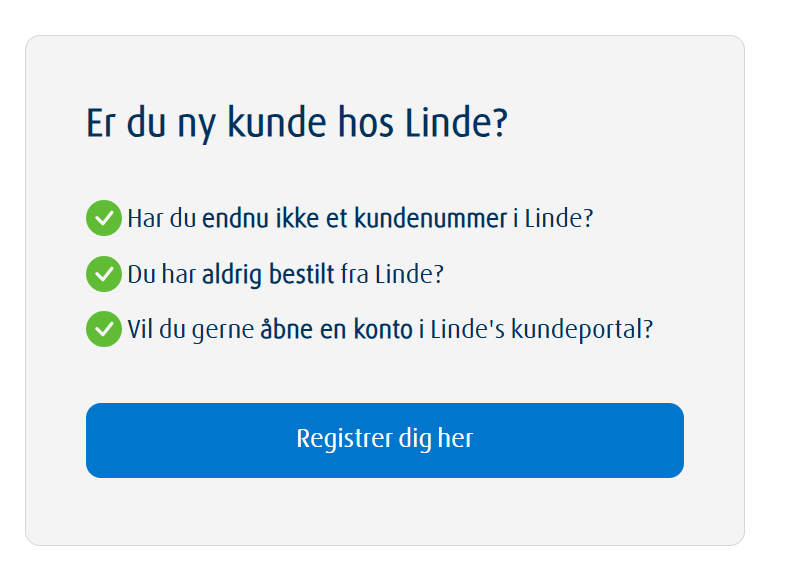
Task: Click the words 'Er du ny' in the heading
Action: (x=152, y=124)
